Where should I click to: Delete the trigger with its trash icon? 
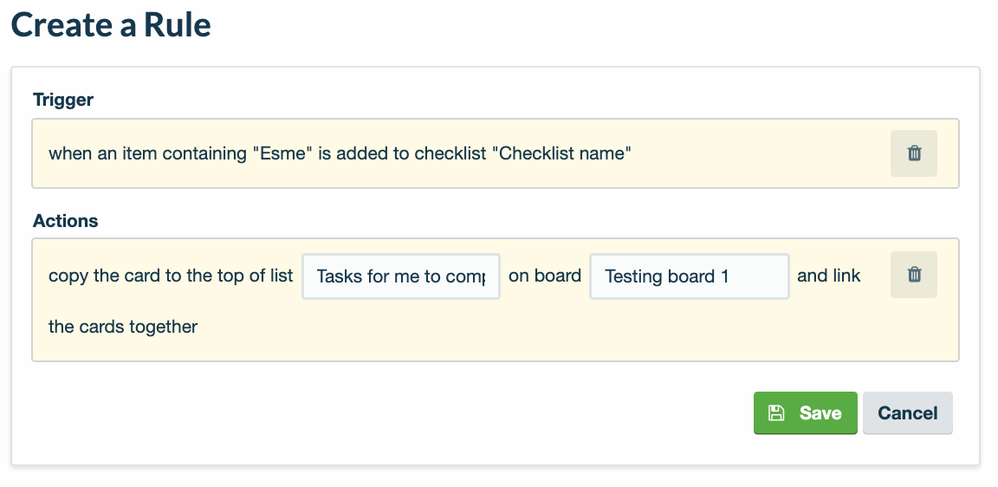click(914, 154)
